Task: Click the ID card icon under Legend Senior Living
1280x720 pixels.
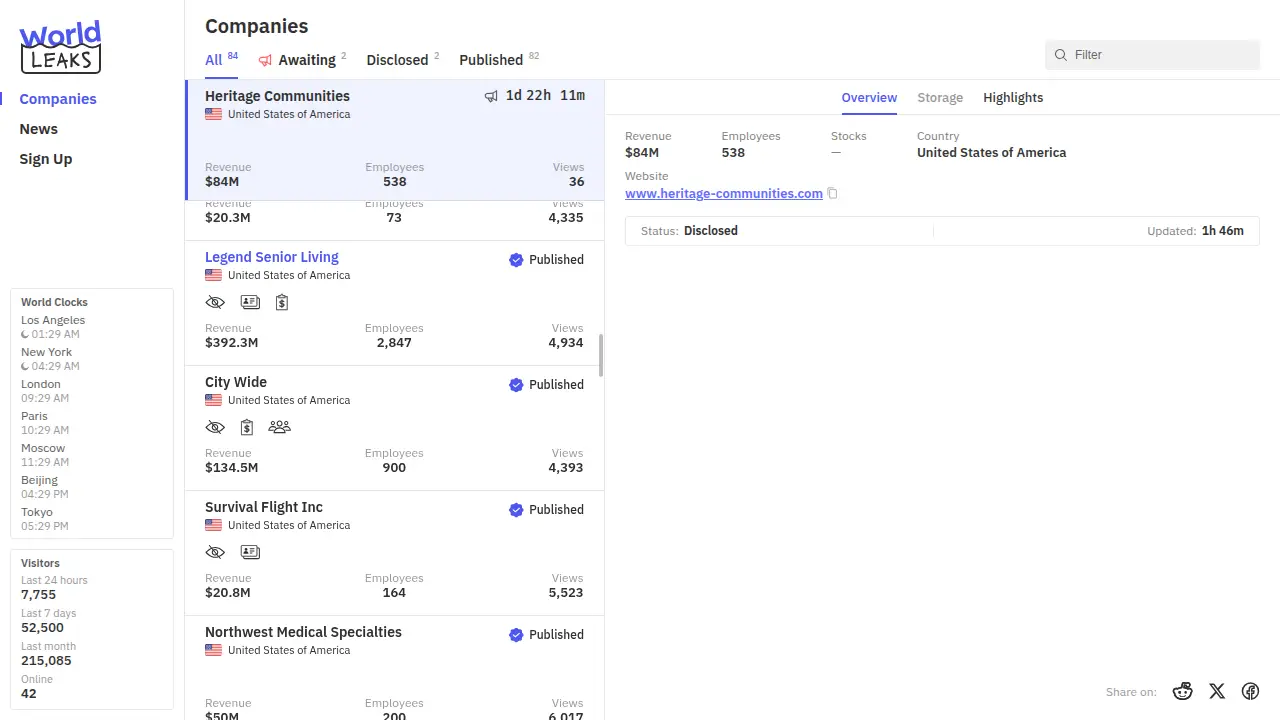Action: (250, 302)
